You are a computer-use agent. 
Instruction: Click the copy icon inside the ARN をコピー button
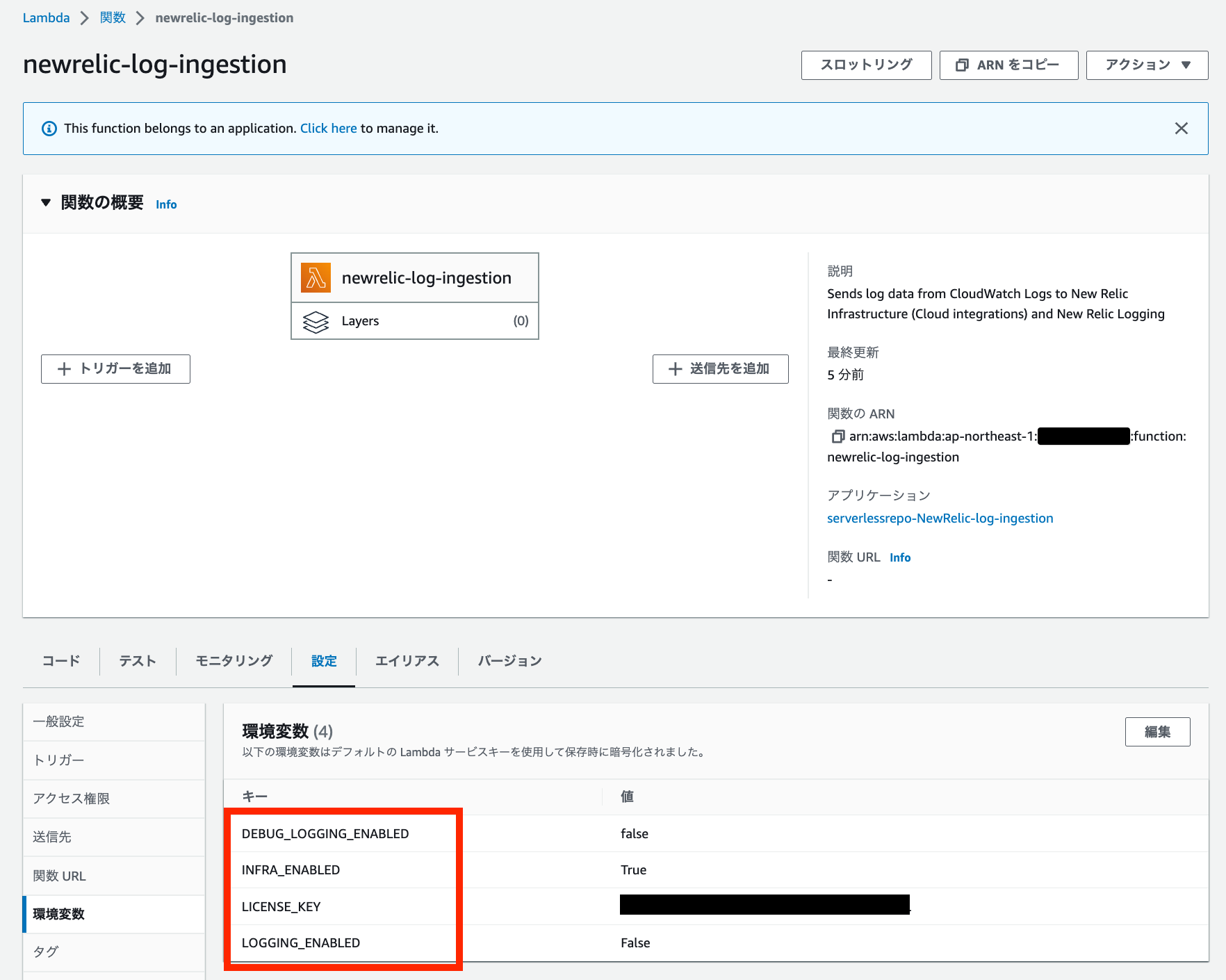point(963,65)
